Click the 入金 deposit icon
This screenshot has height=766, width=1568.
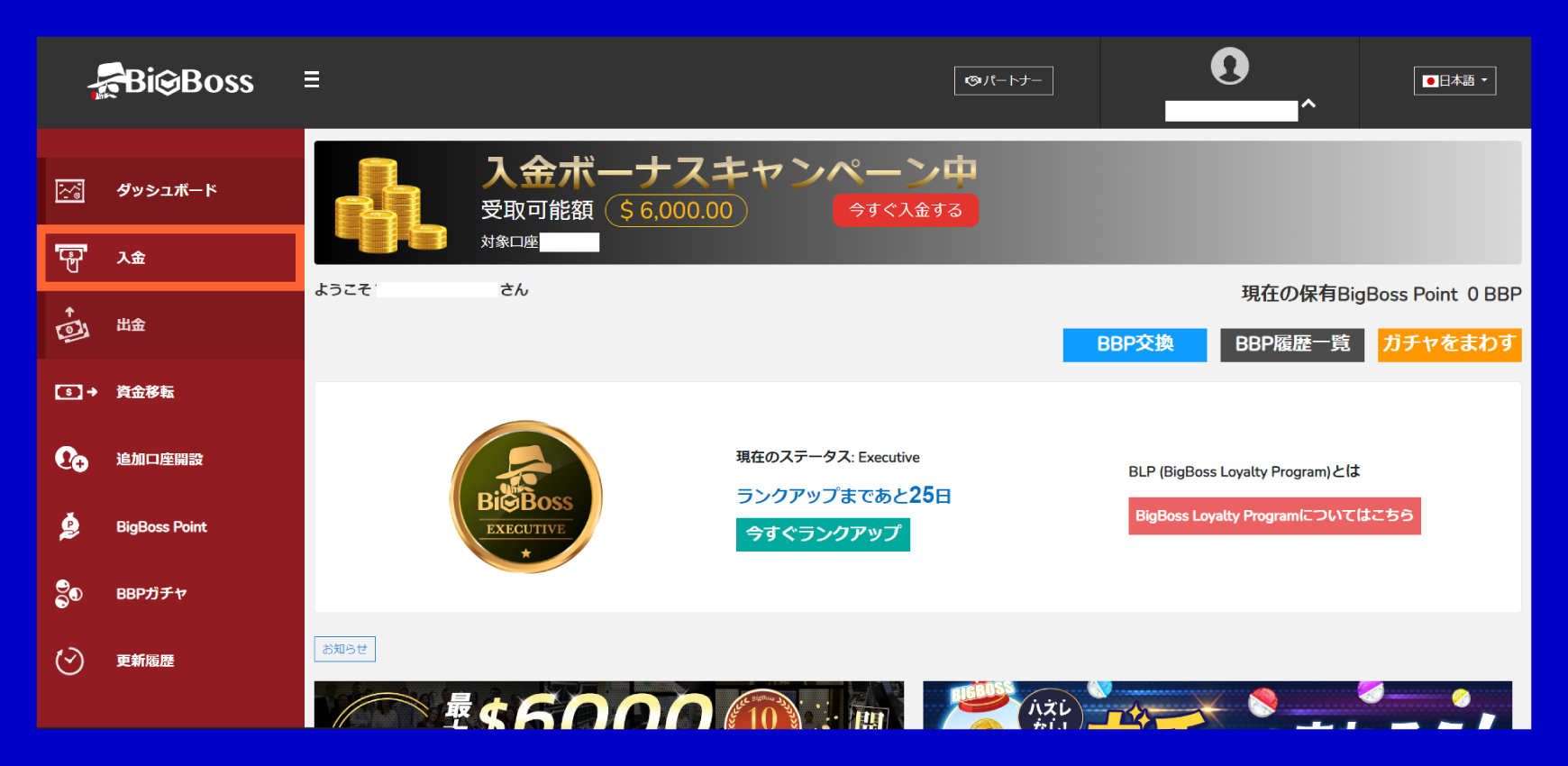pyautogui.click(x=71, y=258)
